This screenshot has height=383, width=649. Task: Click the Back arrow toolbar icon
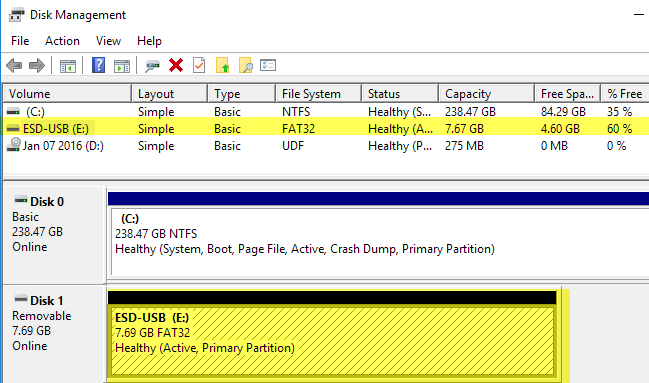[x=14, y=65]
